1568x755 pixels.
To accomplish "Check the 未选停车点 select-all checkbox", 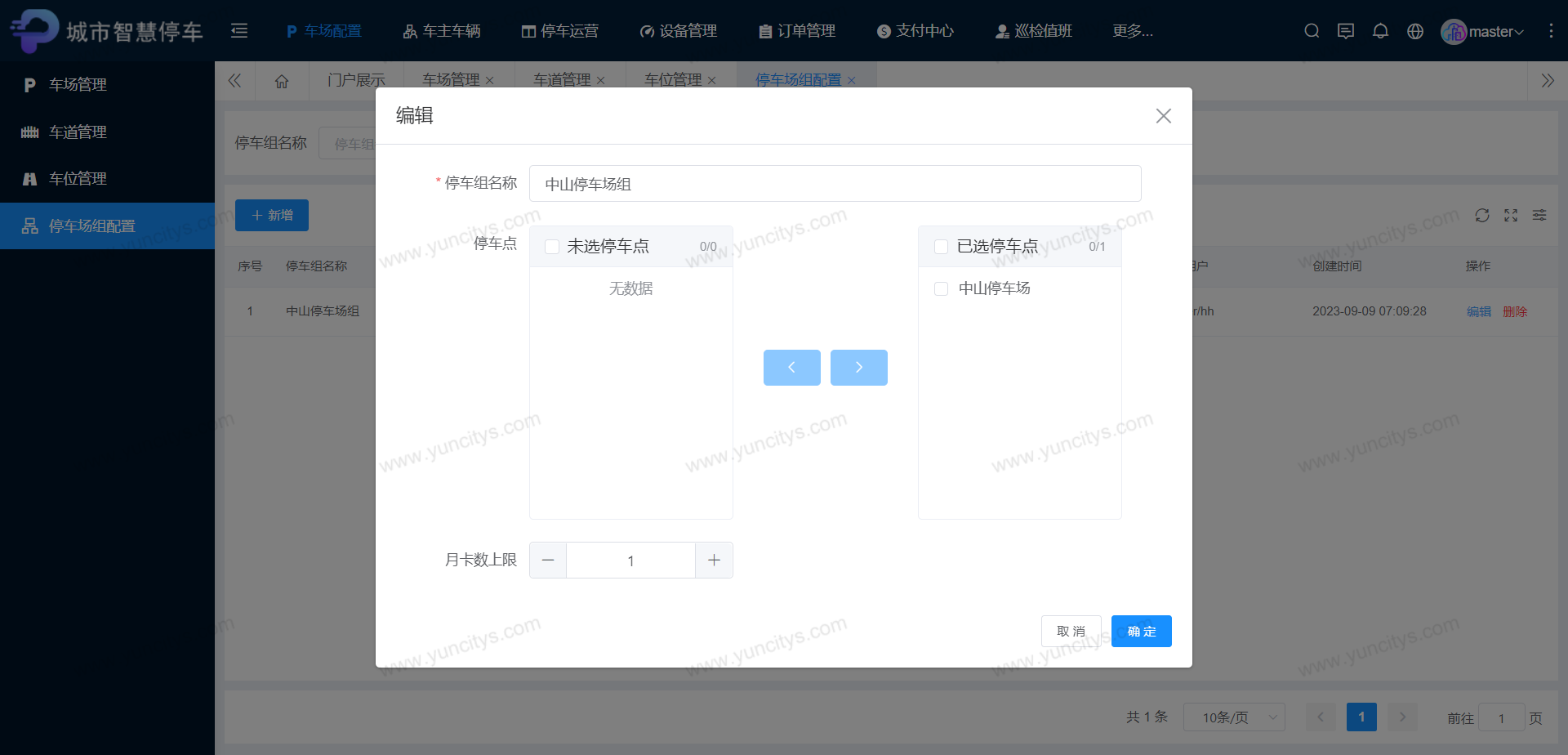I will (x=552, y=247).
